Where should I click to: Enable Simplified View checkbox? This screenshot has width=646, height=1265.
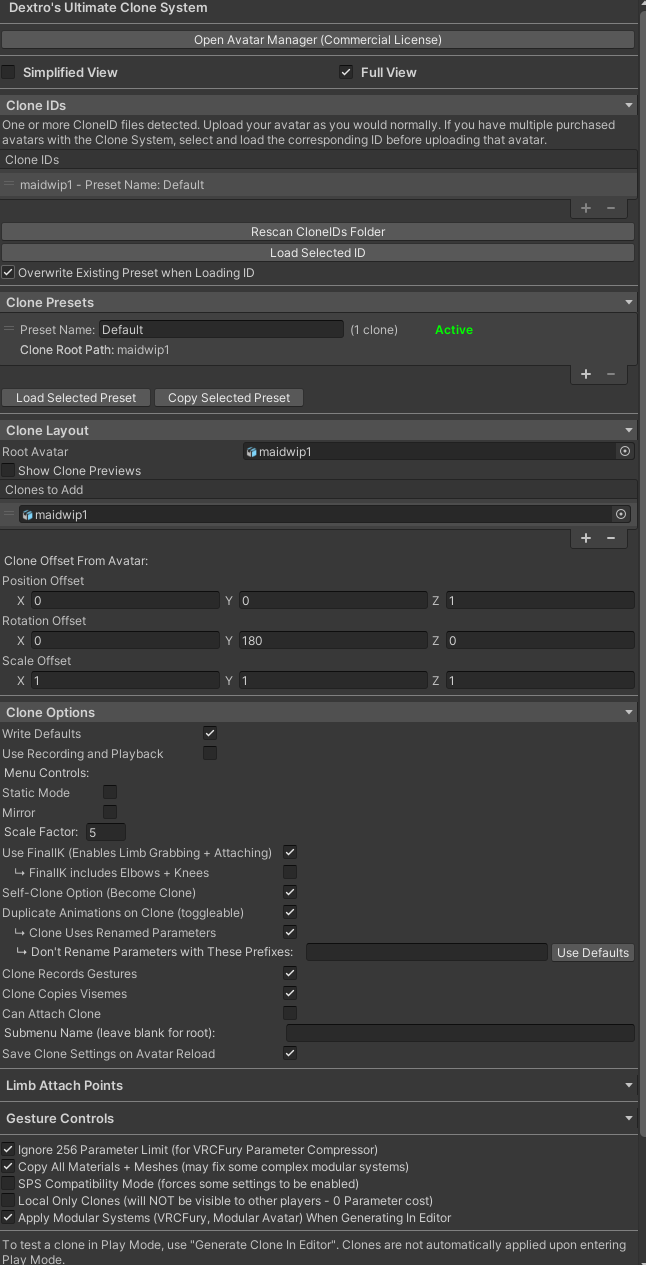point(9,72)
